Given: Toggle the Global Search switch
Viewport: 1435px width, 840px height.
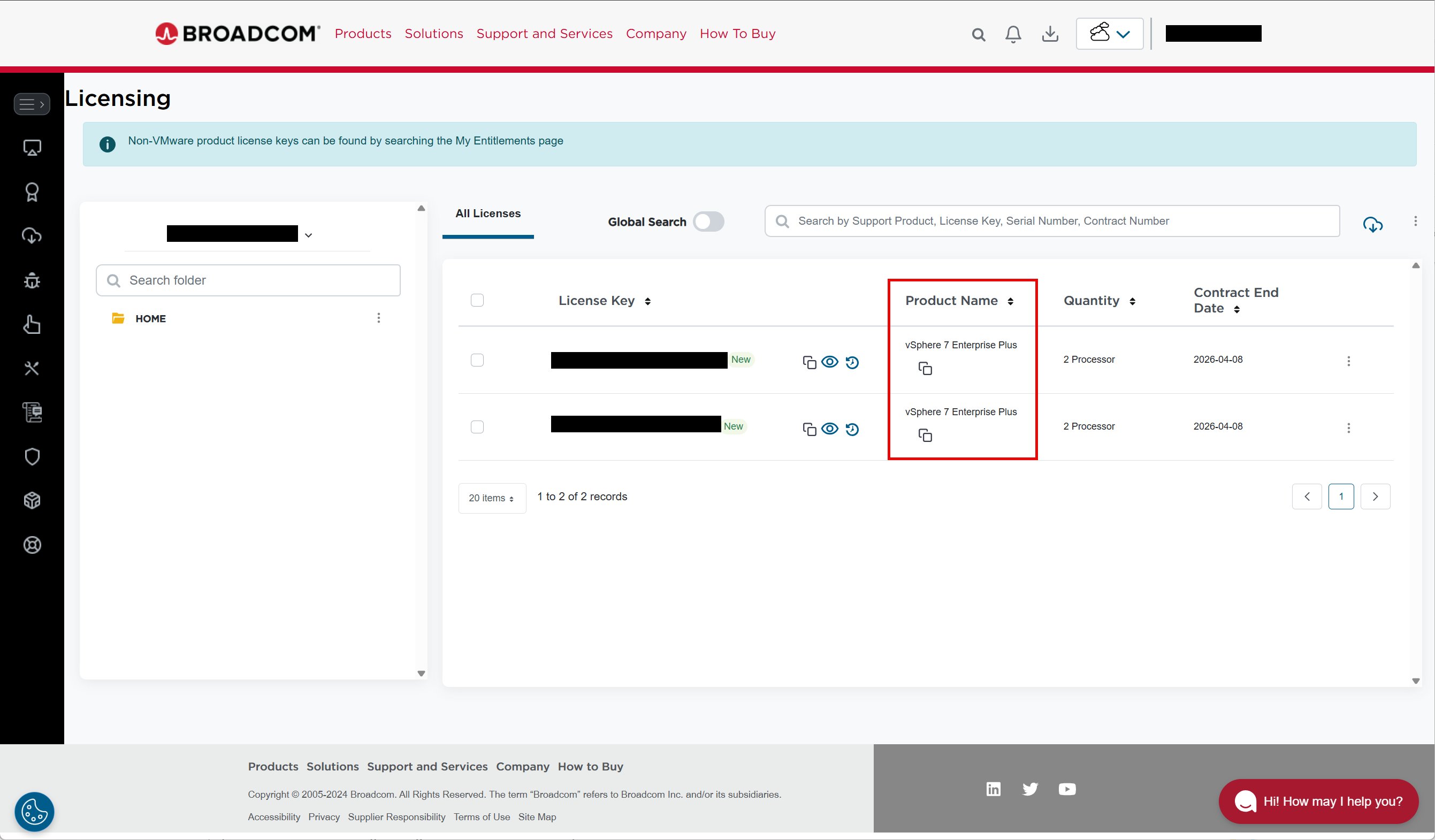Looking at the screenshot, I should click(708, 222).
